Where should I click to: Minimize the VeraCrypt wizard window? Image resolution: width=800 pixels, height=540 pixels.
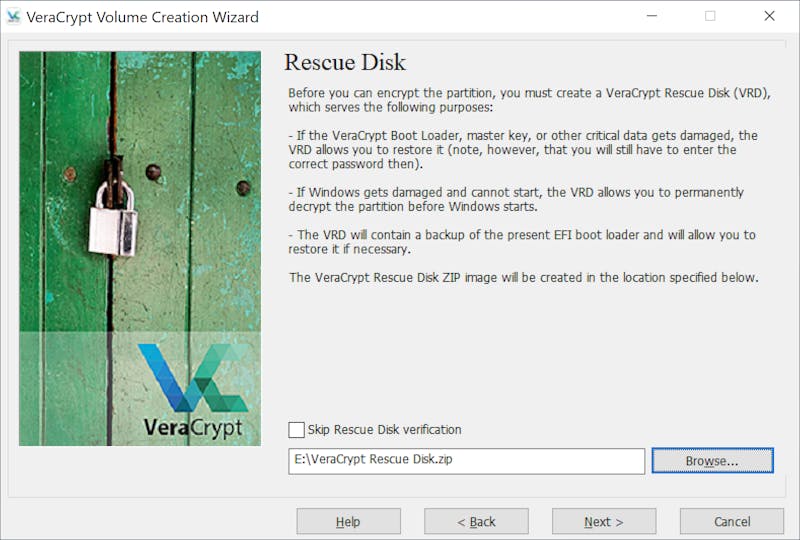tap(652, 16)
